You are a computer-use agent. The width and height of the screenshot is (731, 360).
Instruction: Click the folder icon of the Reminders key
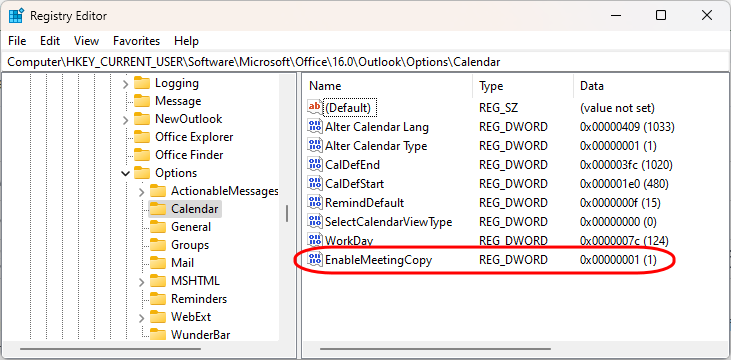click(158, 299)
